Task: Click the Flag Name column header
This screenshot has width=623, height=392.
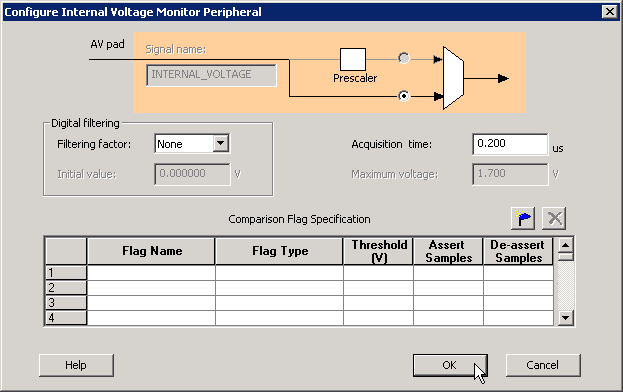Action: pos(151,251)
